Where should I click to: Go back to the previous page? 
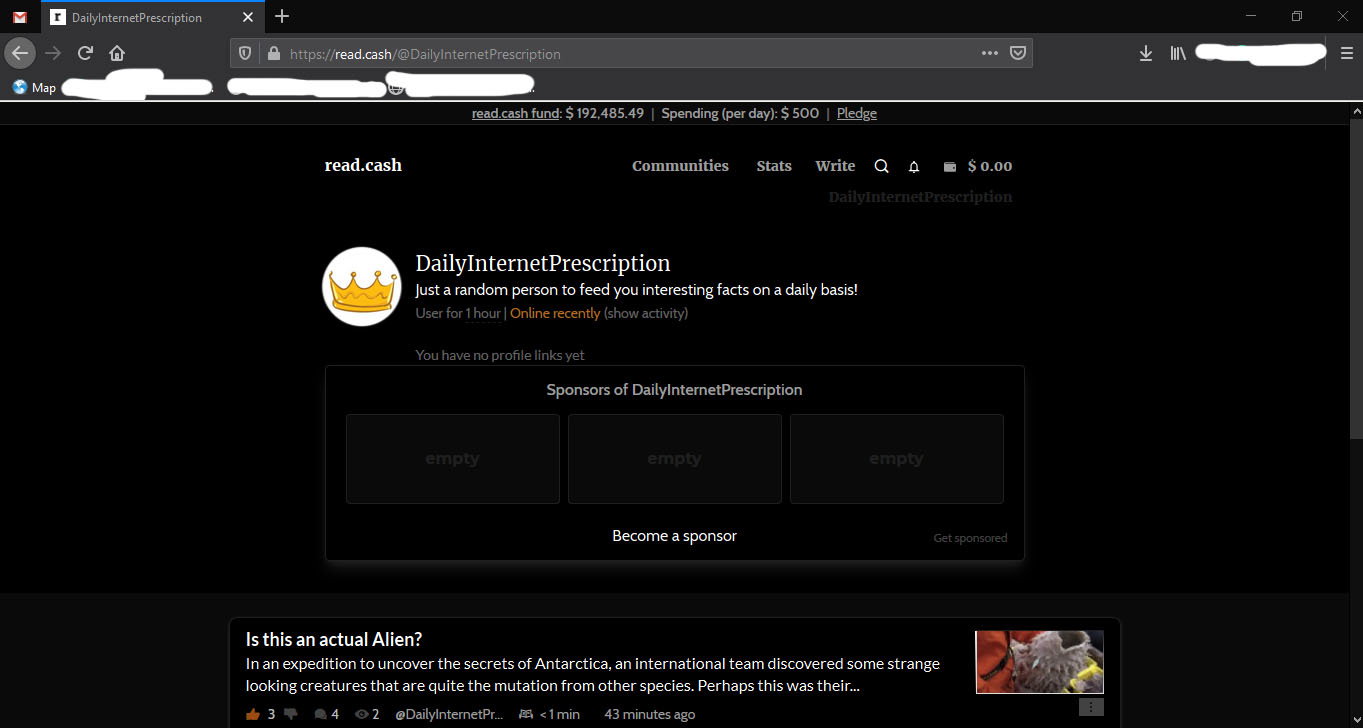coord(20,53)
